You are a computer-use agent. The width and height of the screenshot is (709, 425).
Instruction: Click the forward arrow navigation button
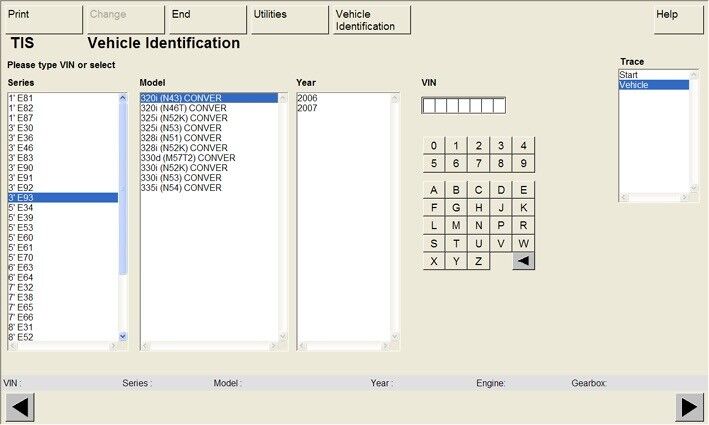click(689, 407)
